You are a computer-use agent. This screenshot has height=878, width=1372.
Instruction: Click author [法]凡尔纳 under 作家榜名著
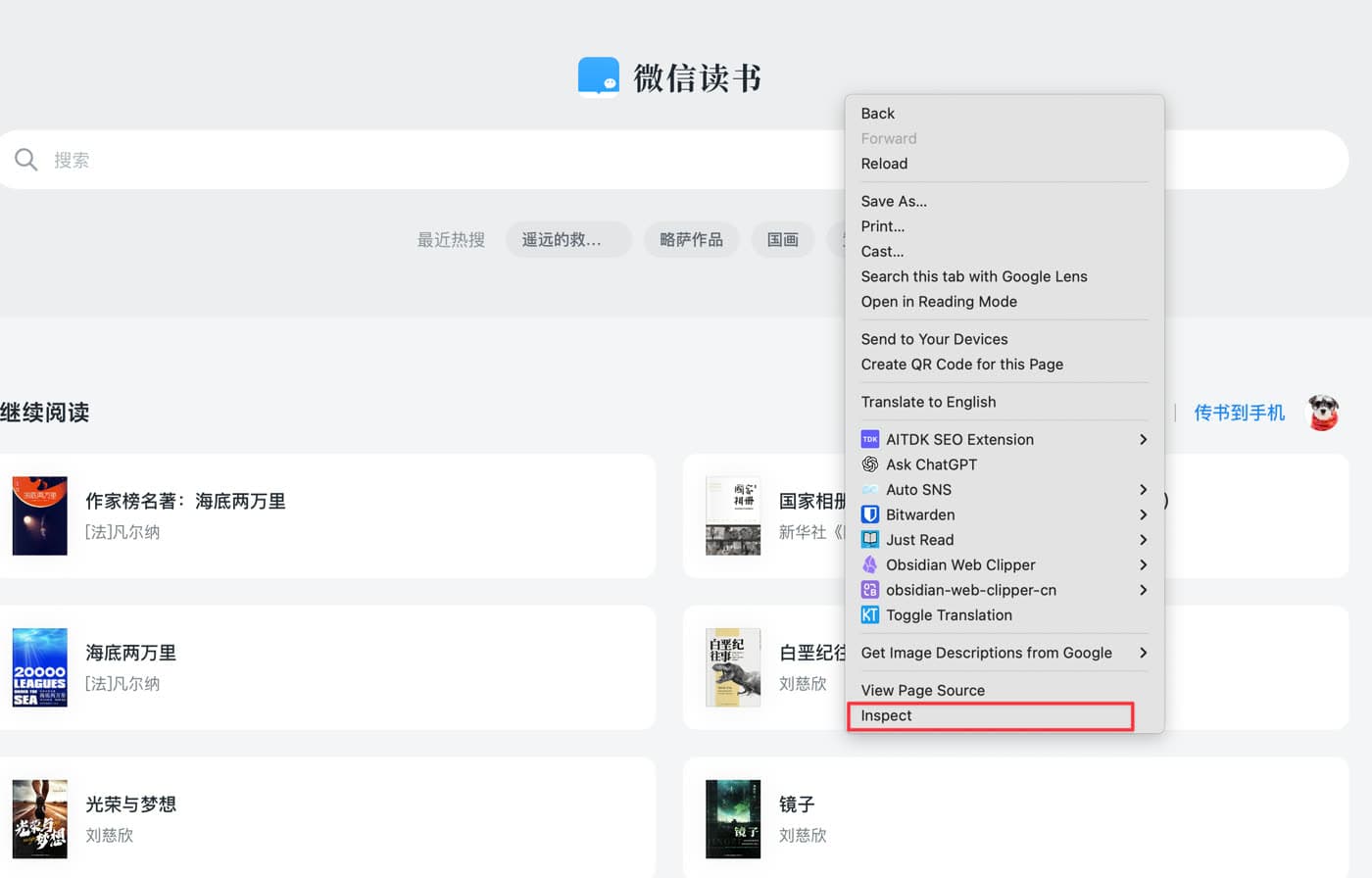(122, 532)
